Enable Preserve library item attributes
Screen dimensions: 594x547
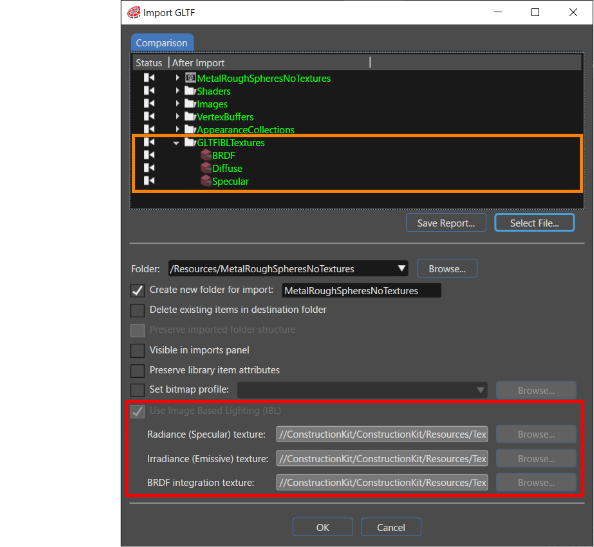pos(137,370)
